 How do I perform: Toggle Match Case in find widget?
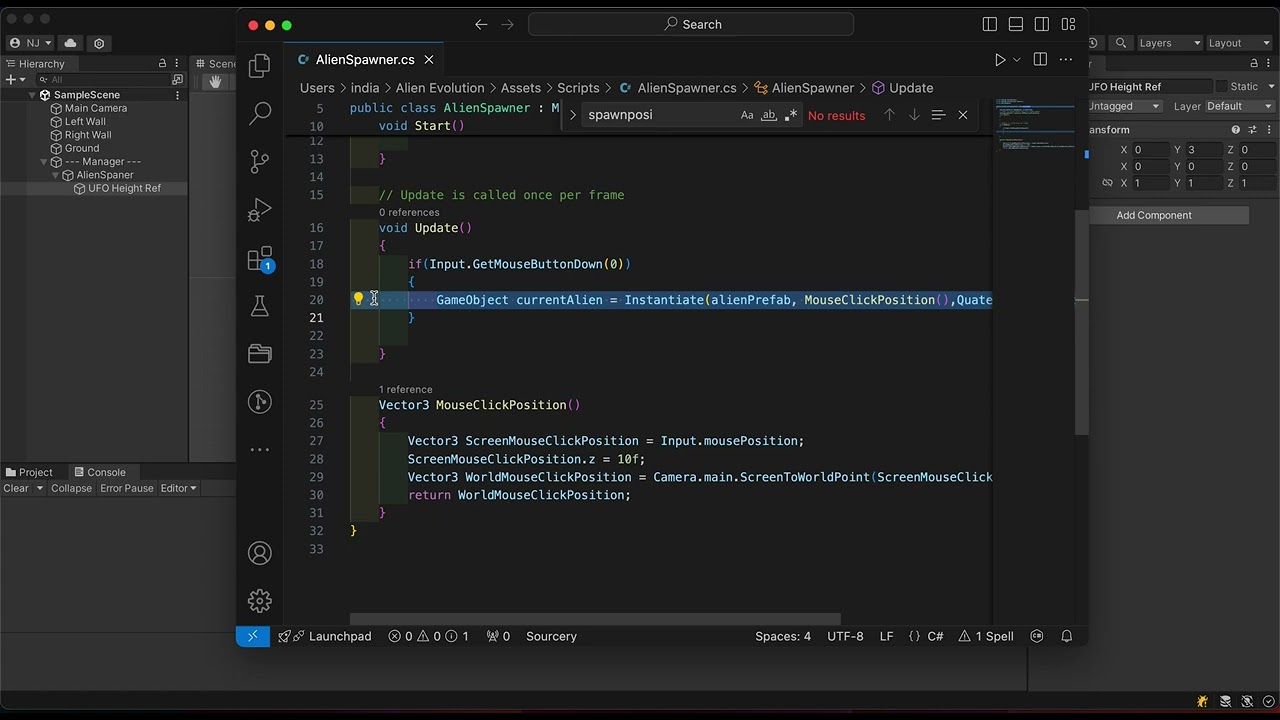point(747,115)
